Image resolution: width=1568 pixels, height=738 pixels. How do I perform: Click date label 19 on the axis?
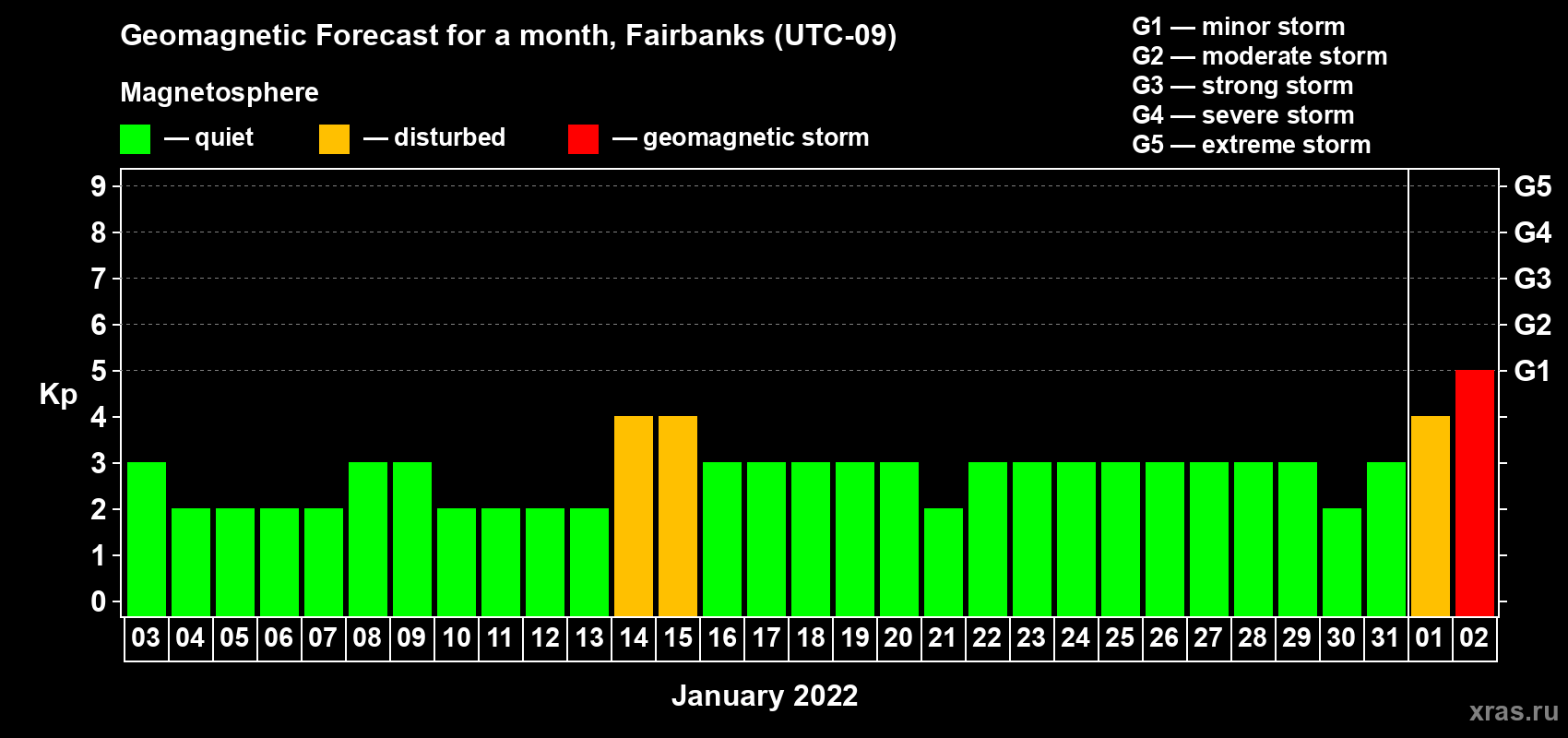854,638
